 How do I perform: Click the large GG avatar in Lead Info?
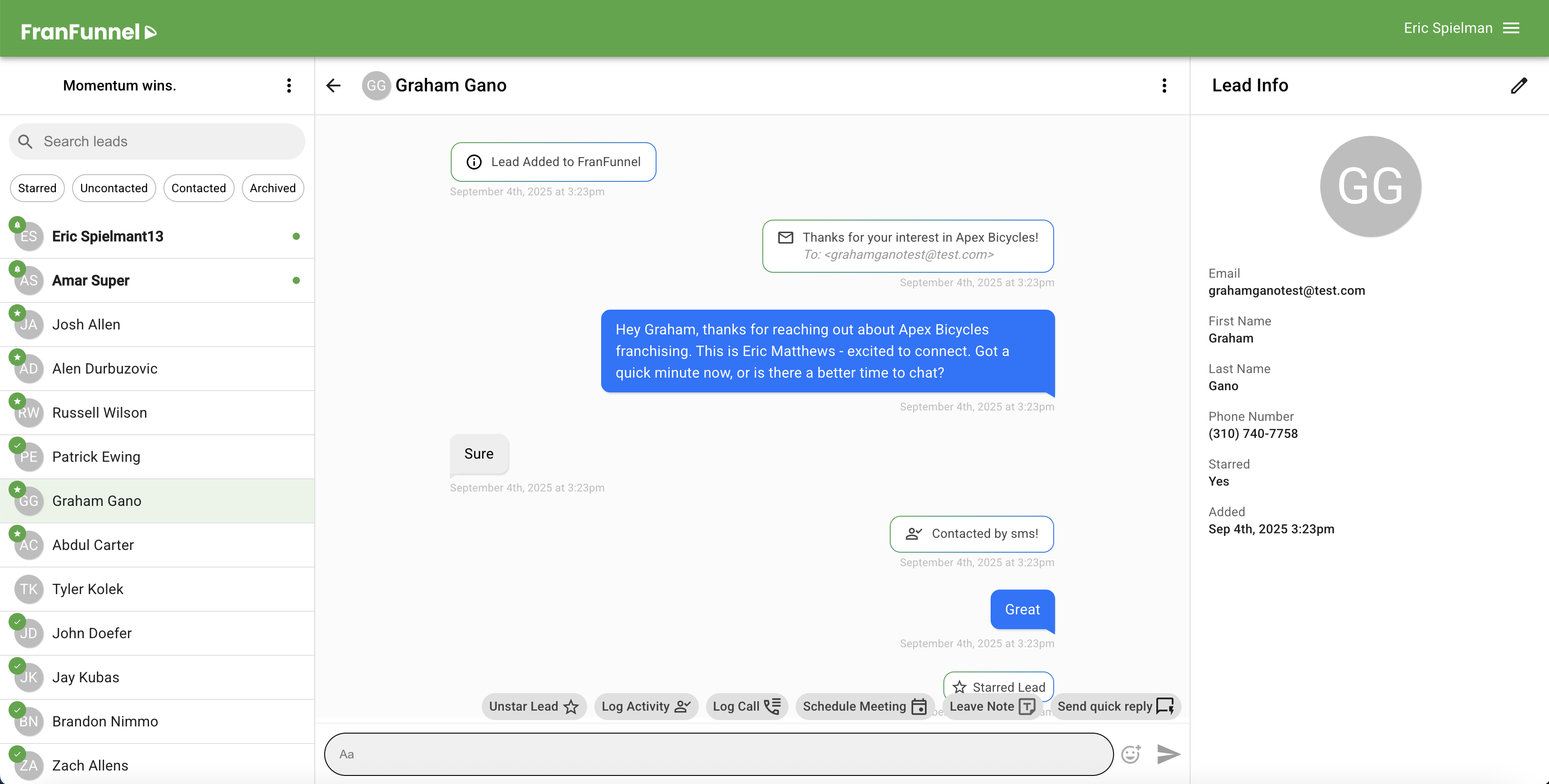pyautogui.click(x=1370, y=186)
